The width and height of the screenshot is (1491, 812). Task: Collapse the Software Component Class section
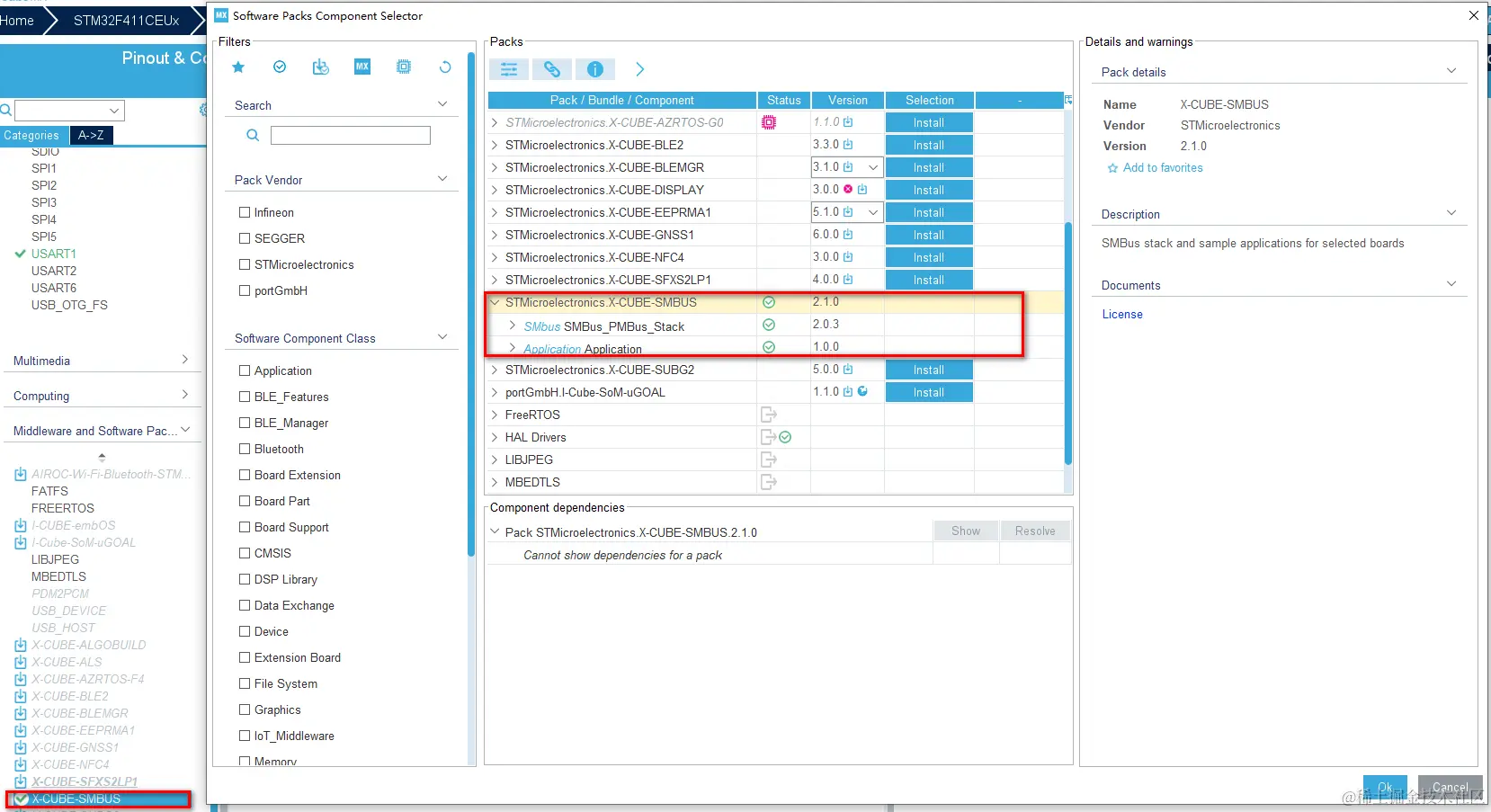(x=442, y=337)
